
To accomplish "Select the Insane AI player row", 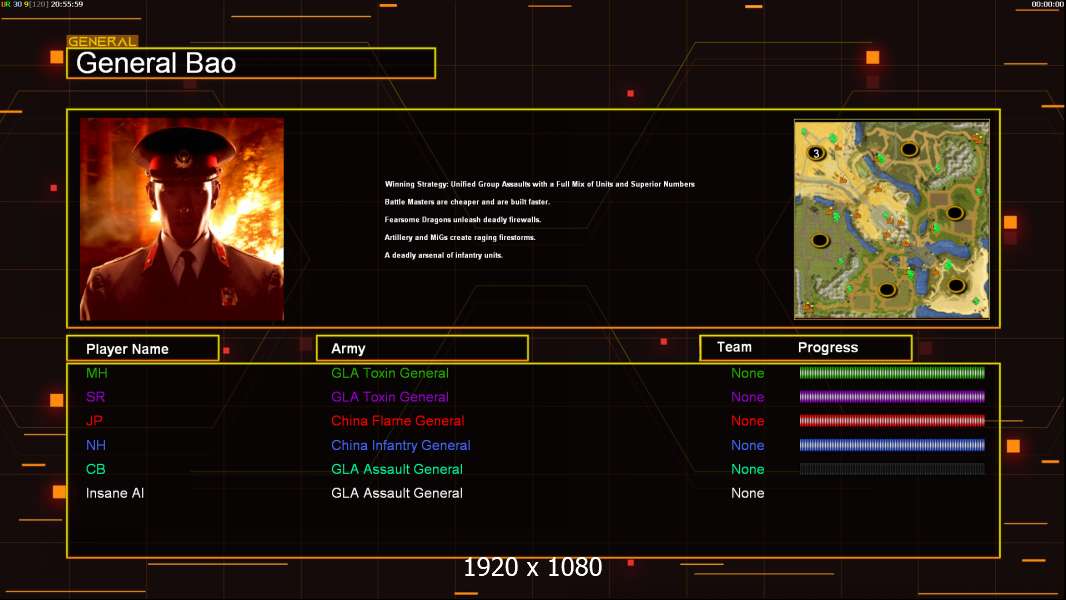I will click(533, 493).
